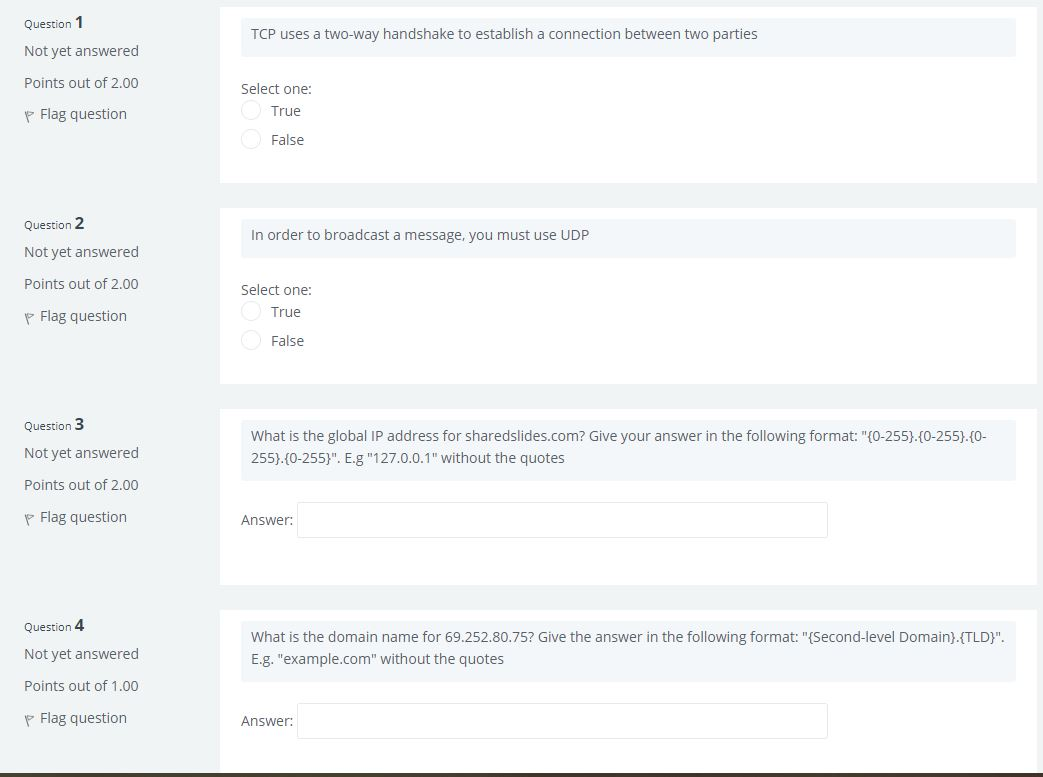
Task: Flag Question 3 using the Flag question link
Action: point(83,517)
